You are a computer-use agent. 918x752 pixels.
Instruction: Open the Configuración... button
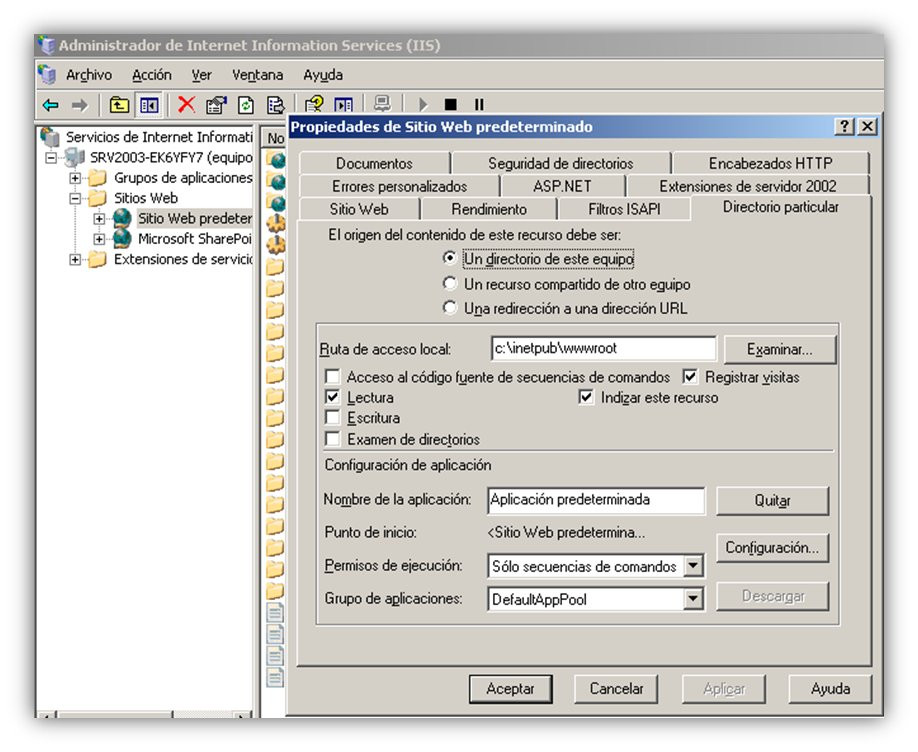click(x=772, y=548)
